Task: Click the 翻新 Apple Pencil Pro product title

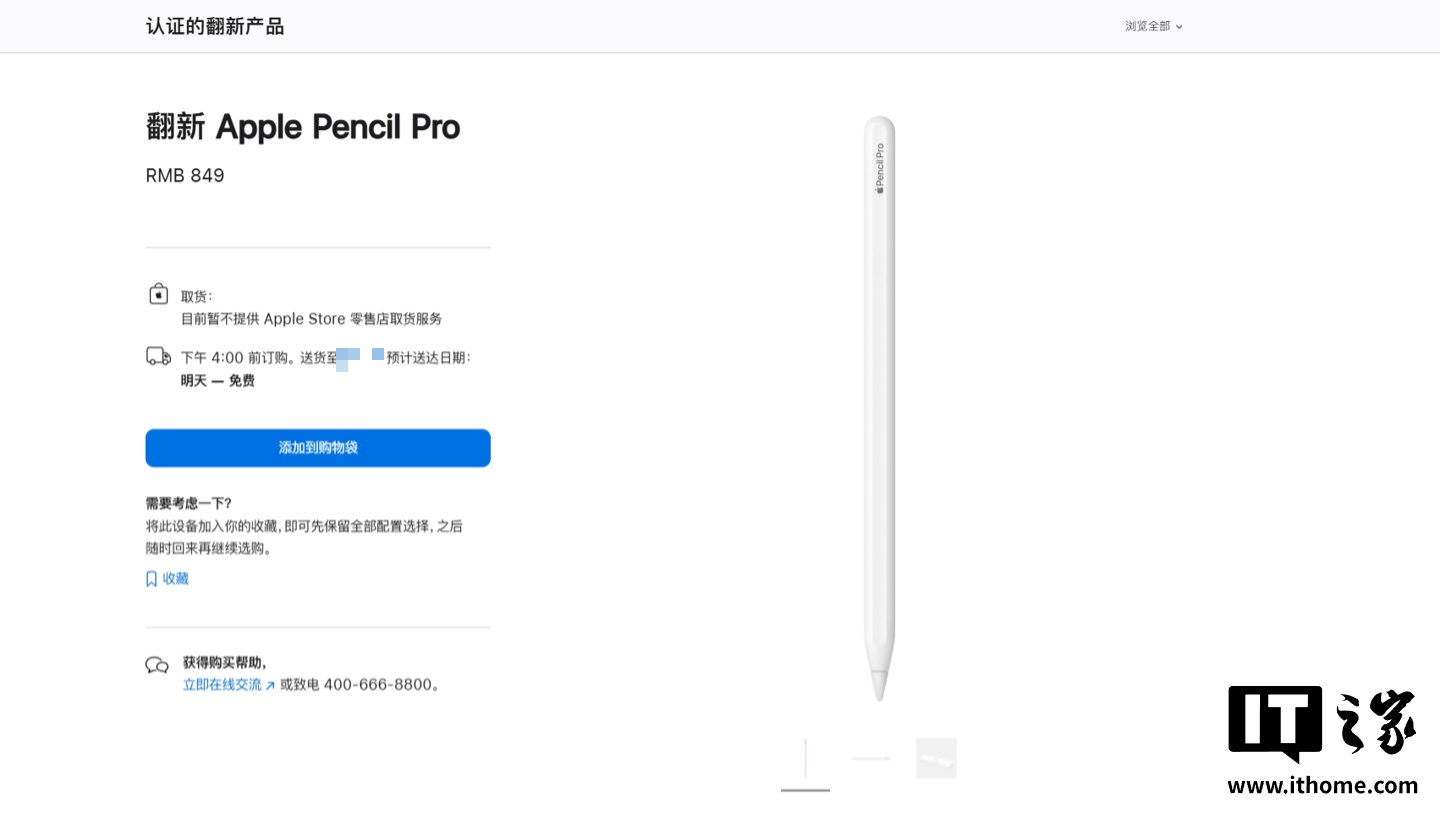Action: [303, 127]
